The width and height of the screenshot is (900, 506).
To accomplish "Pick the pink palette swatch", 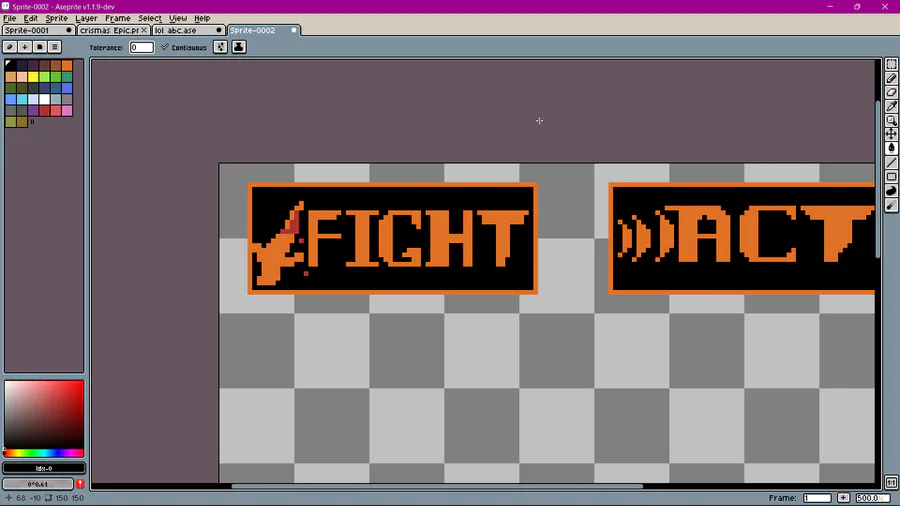I will coord(67,111).
